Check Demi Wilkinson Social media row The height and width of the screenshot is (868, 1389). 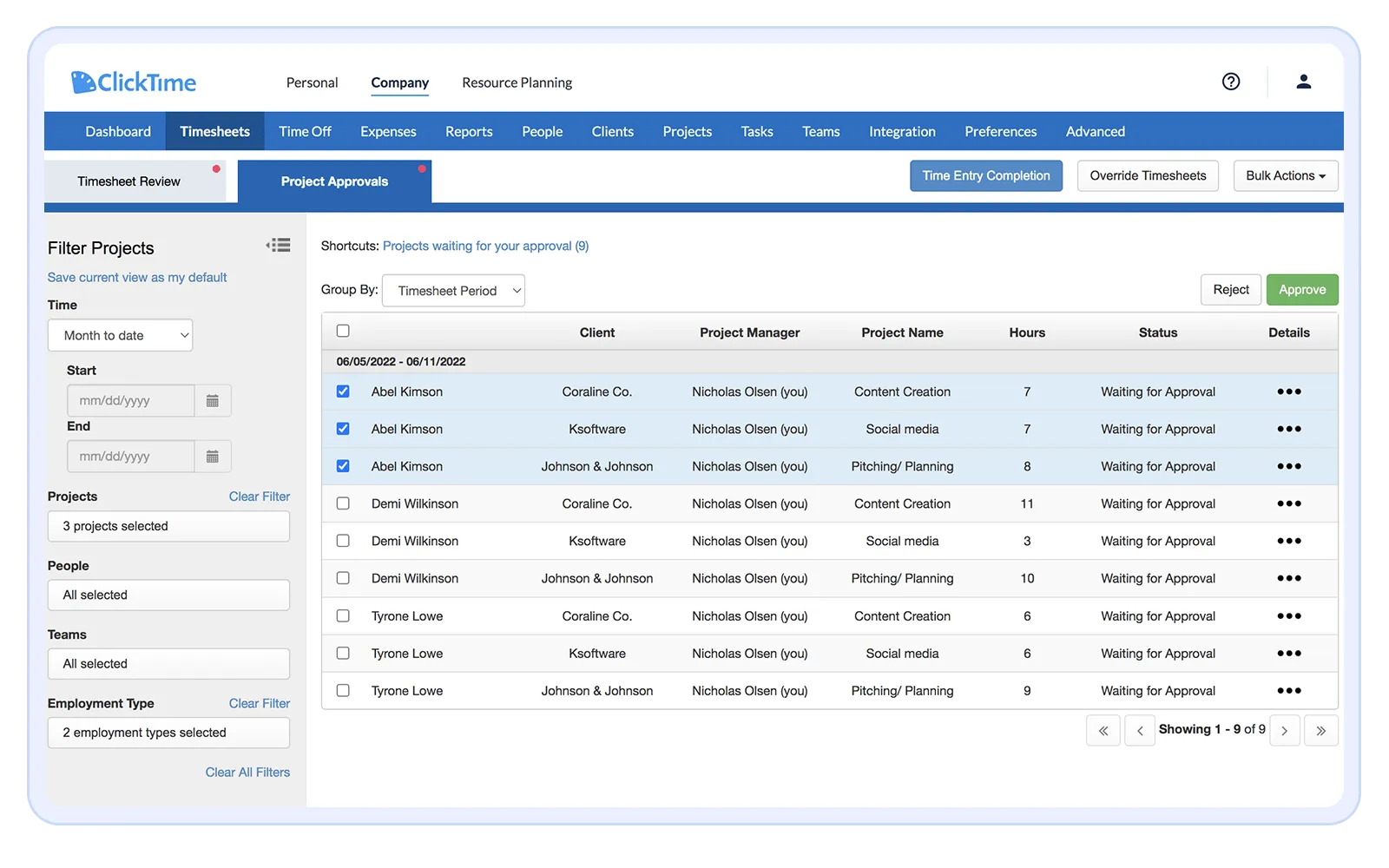[x=343, y=541]
